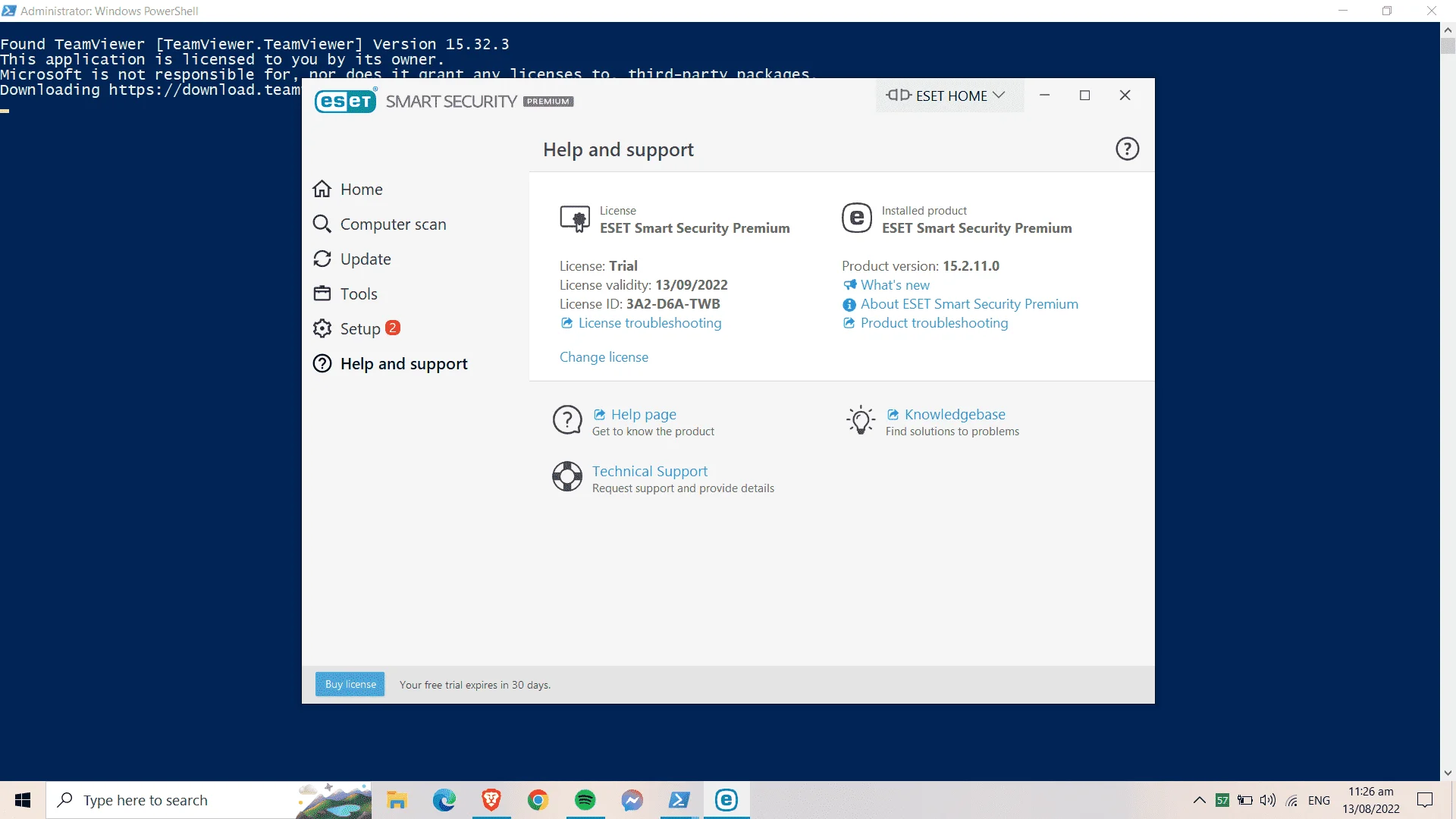Screen dimensions: 1456x819
Task: Open Microsoft Edge from the taskbar
Action: [x=444, y=800]
